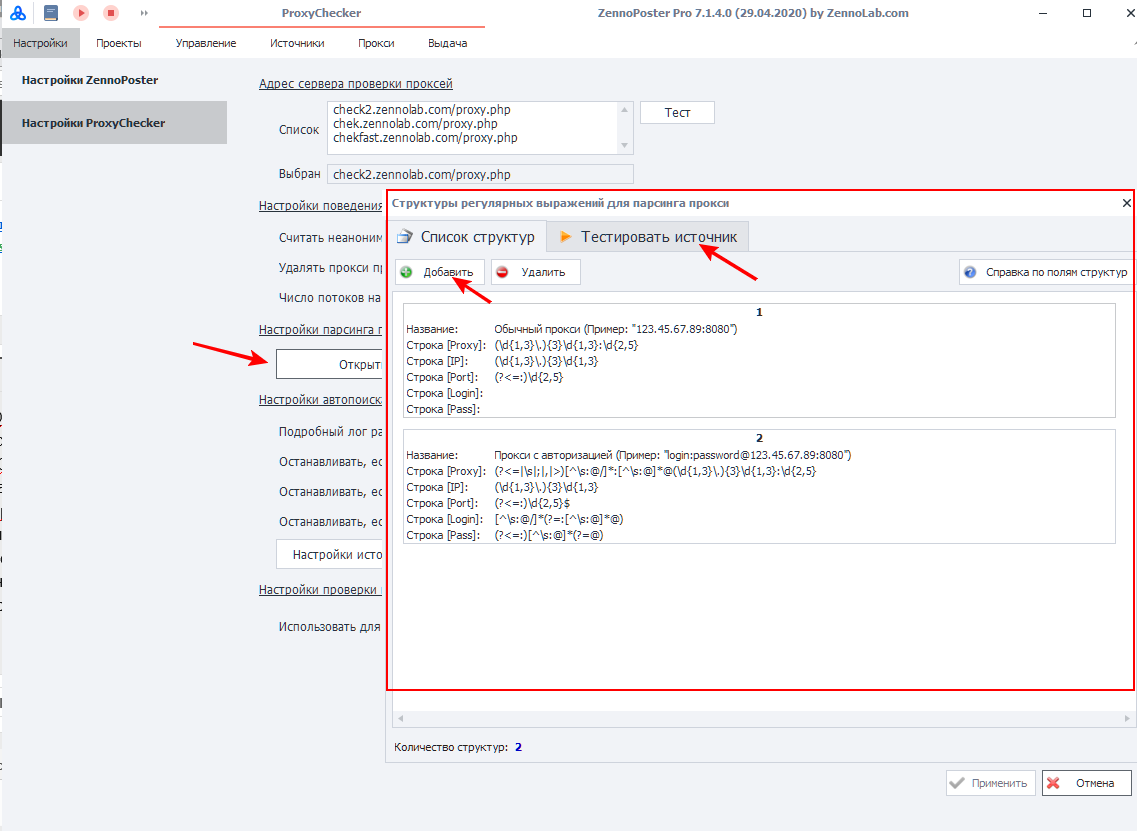1137x831 pixels.
Task: Select chekfast.zennolab.com/proxy.php in server list
Action: tap(425, 137)
